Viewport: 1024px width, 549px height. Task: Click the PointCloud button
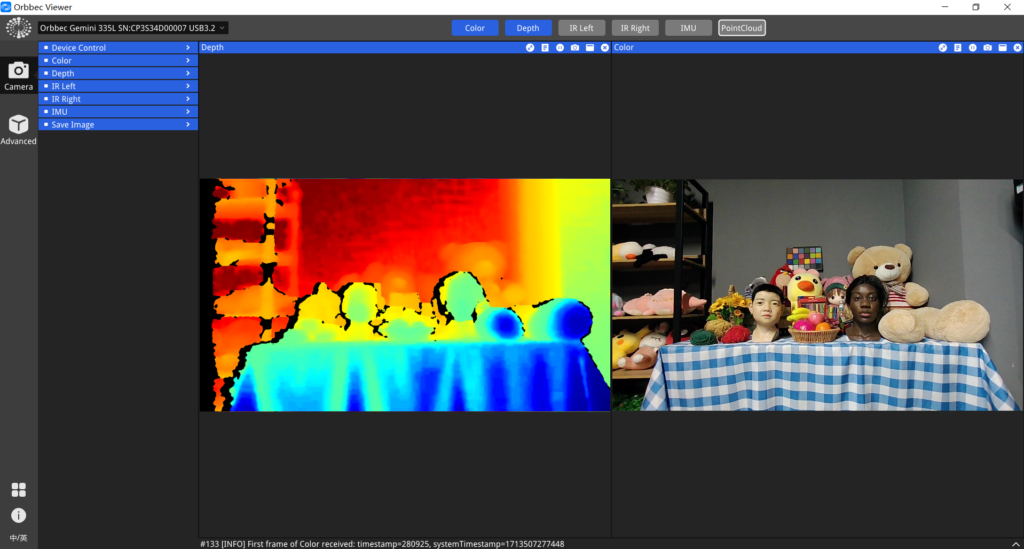click(741, 28)
